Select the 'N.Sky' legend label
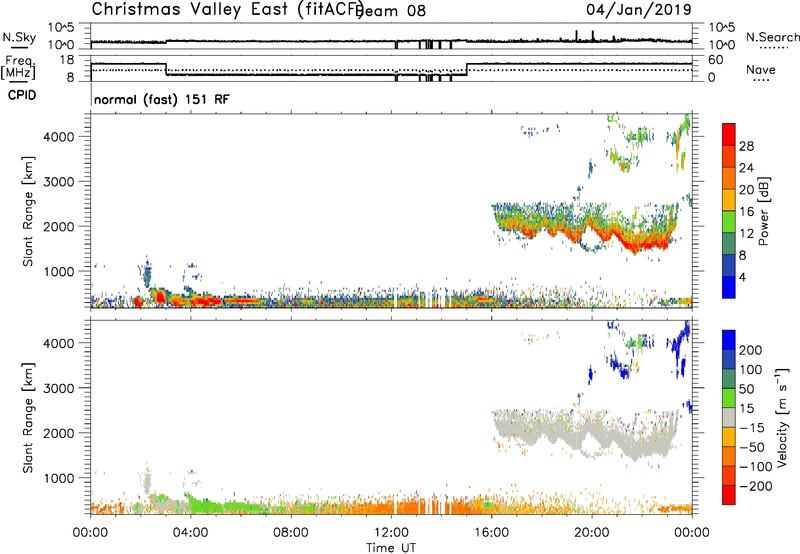Viewport: 800px width, 554px height. (x=19, y=37)
